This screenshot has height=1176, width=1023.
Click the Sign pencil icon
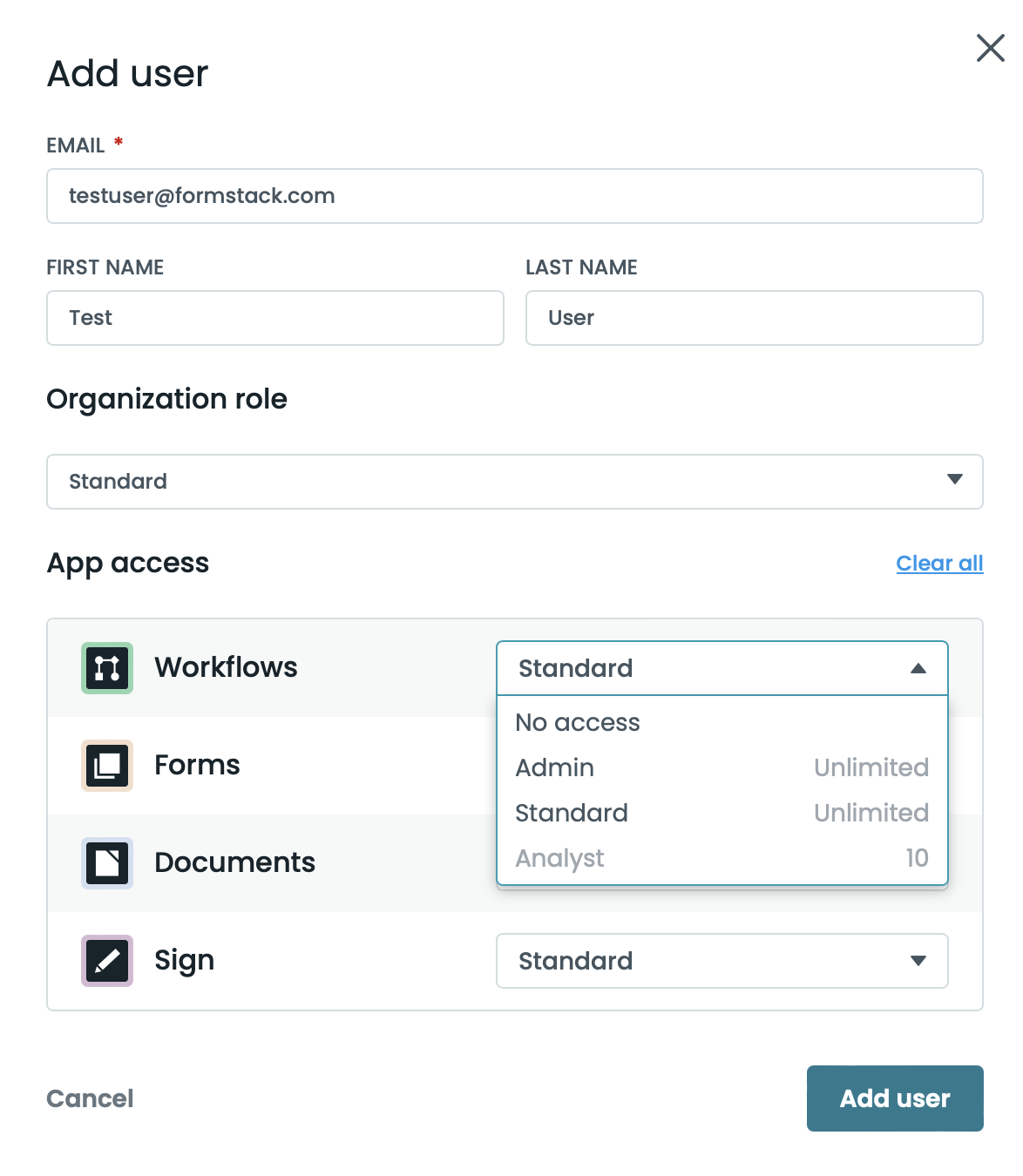click(107, 961)
